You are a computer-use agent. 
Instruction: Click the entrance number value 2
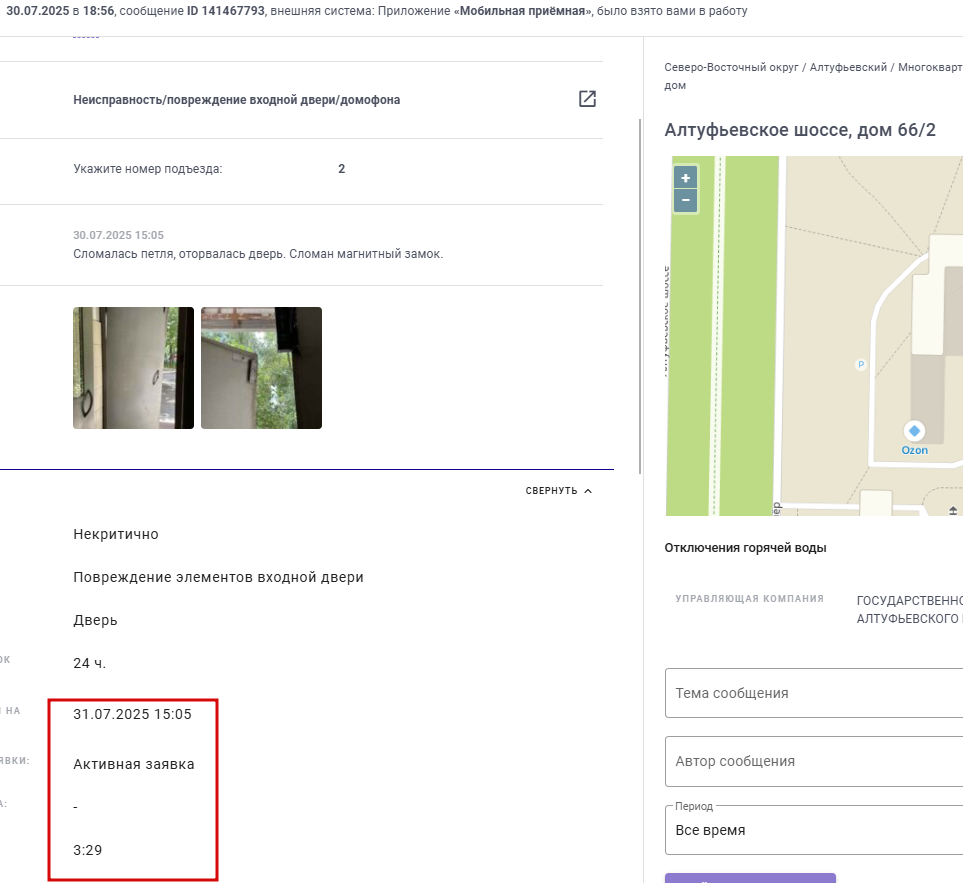click(x=341, y=169)
